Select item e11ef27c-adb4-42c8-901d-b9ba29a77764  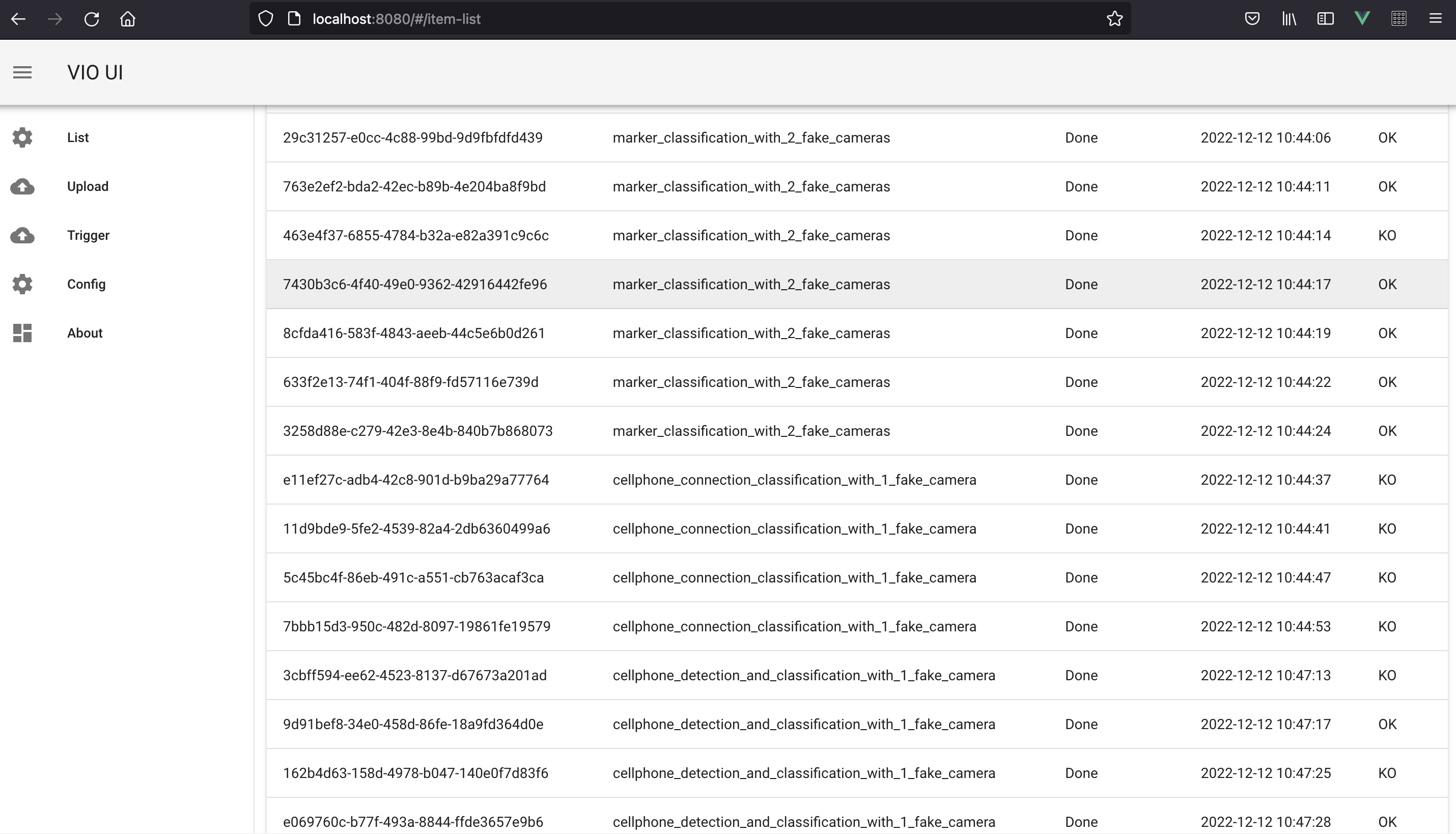click(x=856, y=480)
